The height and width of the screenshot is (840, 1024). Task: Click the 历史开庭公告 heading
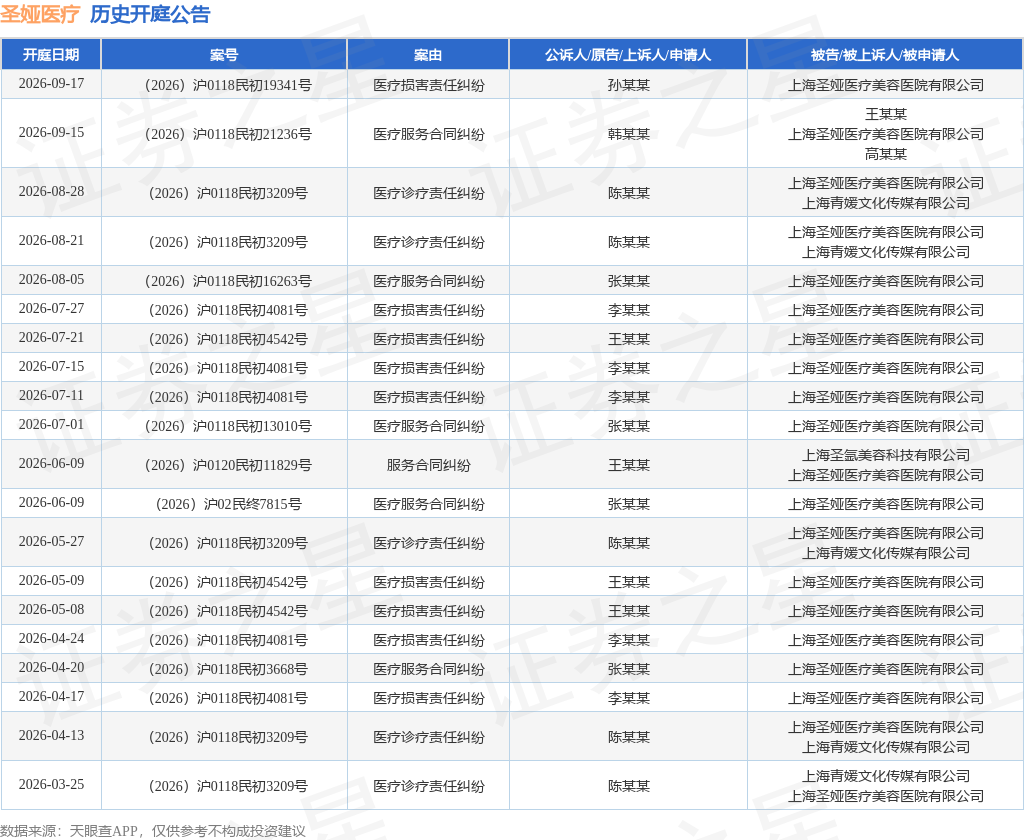pos(150,14)
